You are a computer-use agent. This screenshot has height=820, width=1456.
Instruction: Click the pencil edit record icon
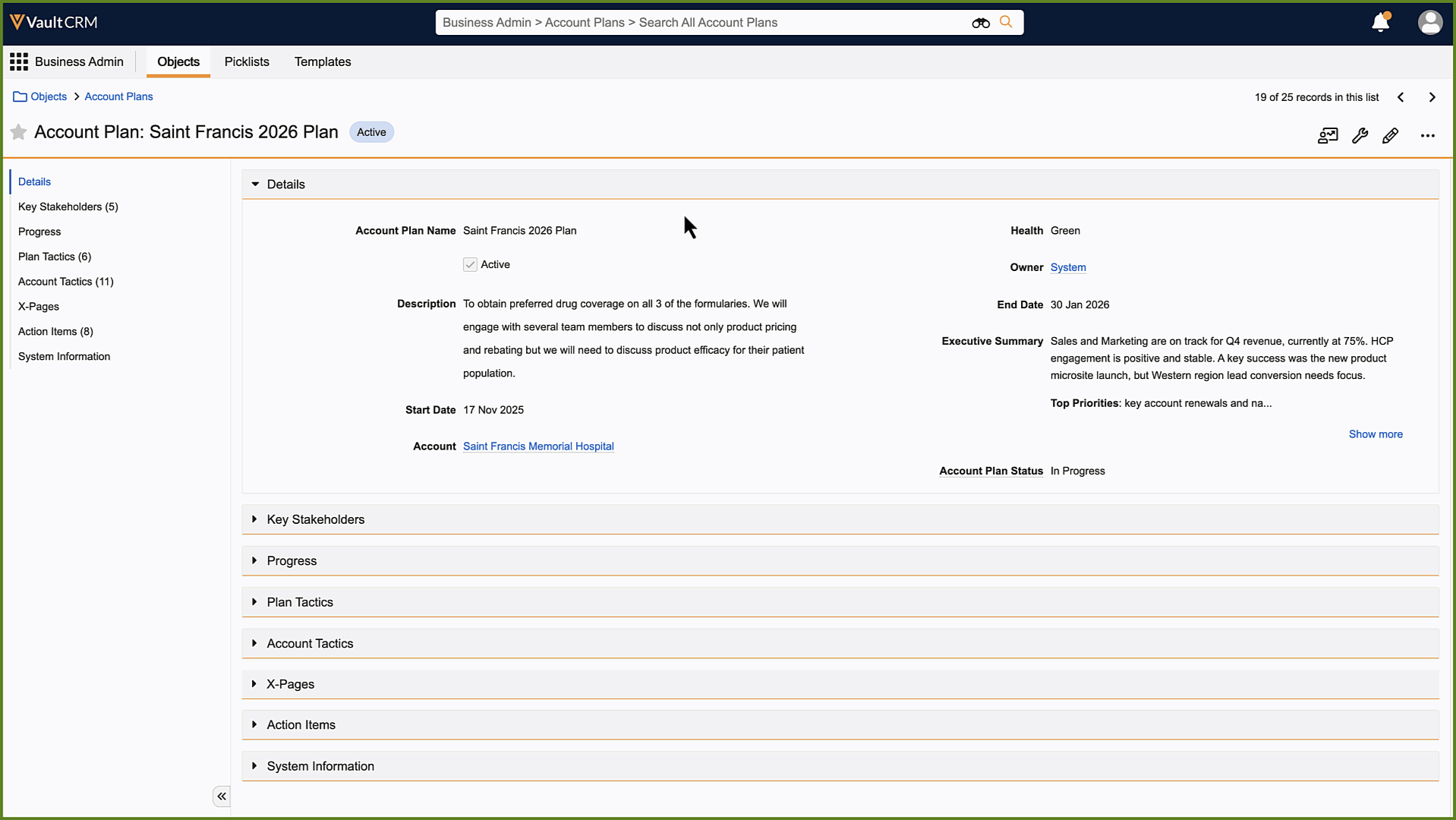pos(1390,136)
